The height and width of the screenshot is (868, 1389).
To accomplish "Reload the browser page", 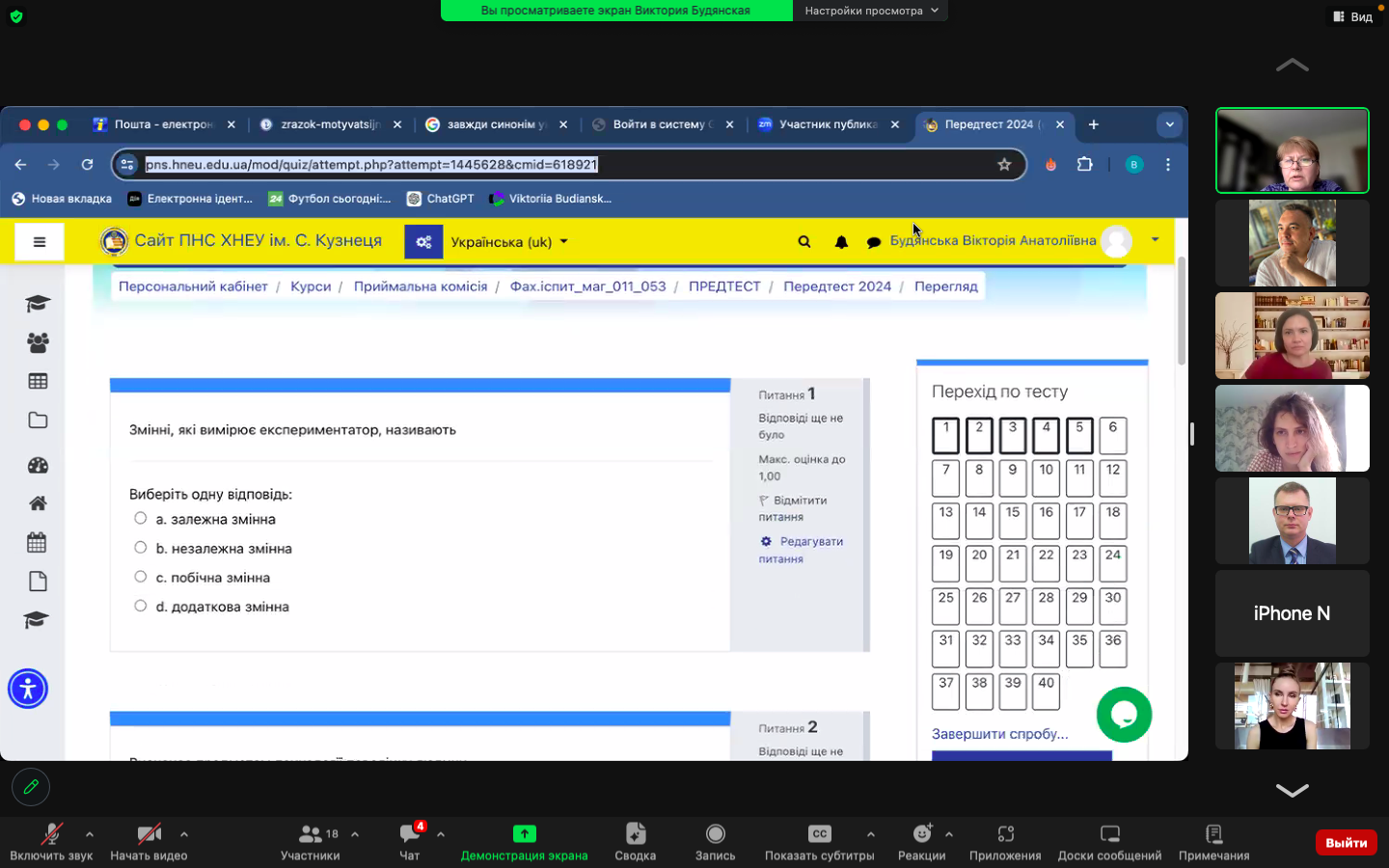I will point(87,165).
